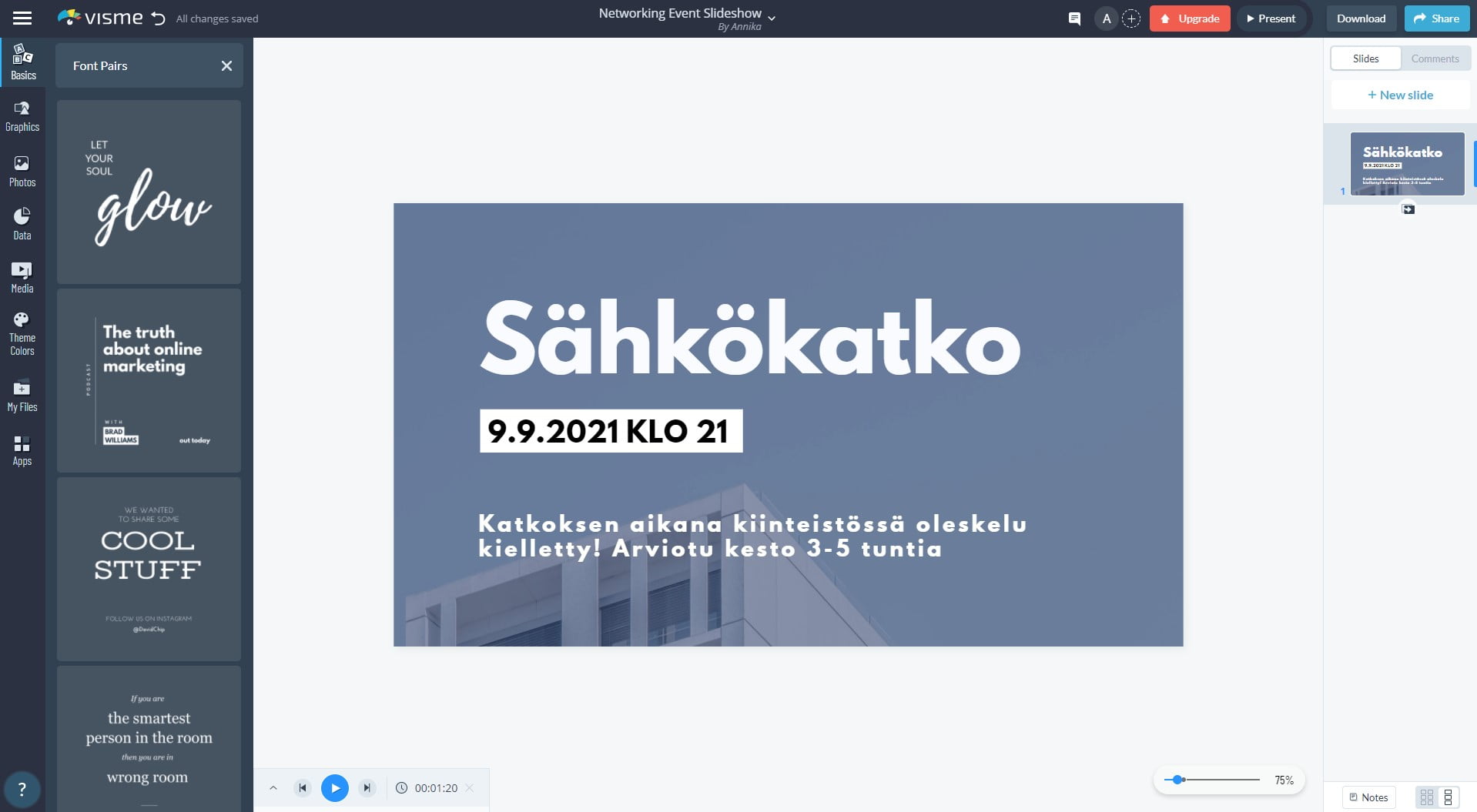1477x812 pixels.
Task: Open the Apps sidebar panel
Action: tap(22, 451)
